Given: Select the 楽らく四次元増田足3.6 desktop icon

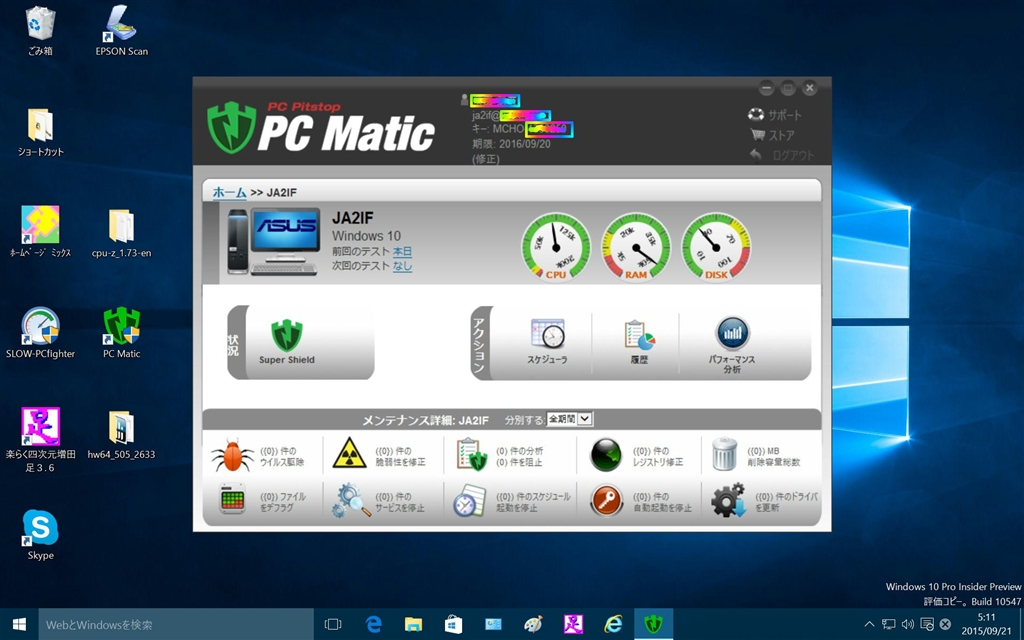Looking at the screenshot, I should coord(40,440).
